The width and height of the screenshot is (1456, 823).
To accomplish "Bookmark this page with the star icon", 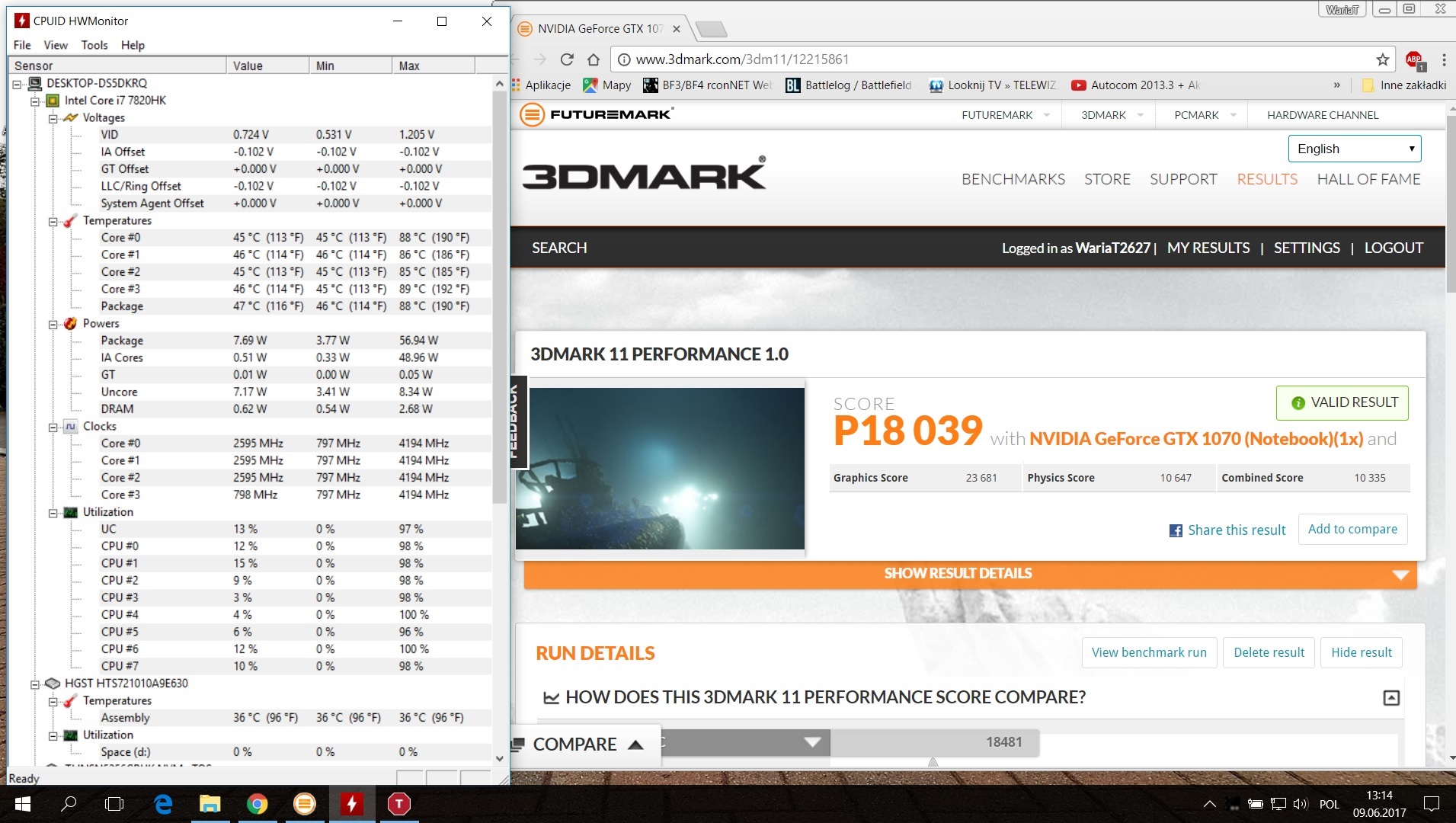I will coord(1383,59).
